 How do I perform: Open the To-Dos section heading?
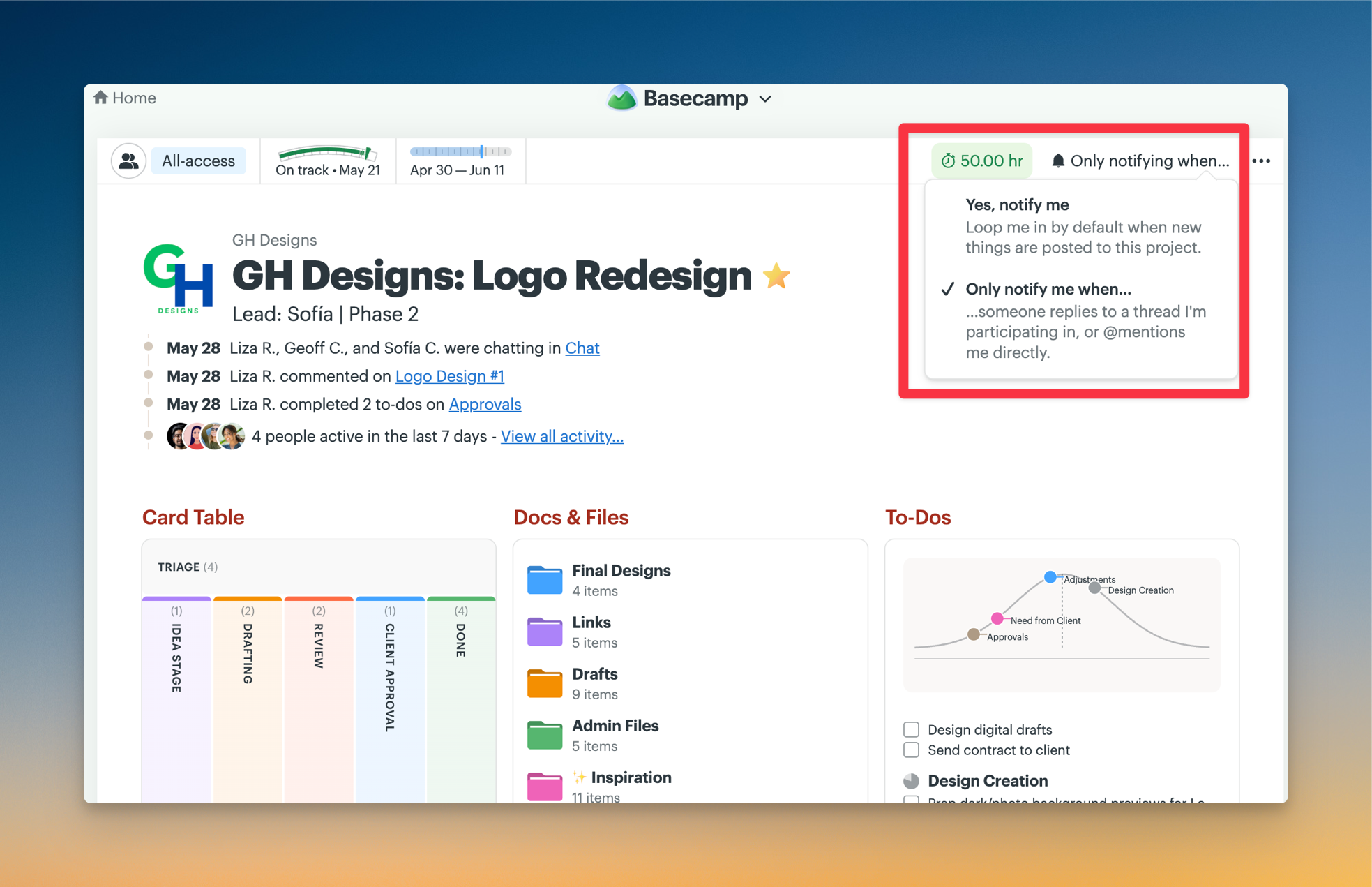tap(918, 517)
